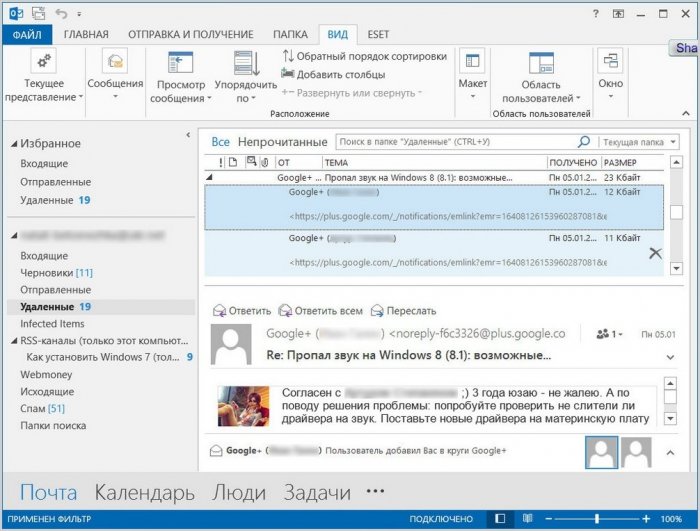This screenshot has height=531, width=700.
Task: Go to Задачи
Action: coord(317,493)
